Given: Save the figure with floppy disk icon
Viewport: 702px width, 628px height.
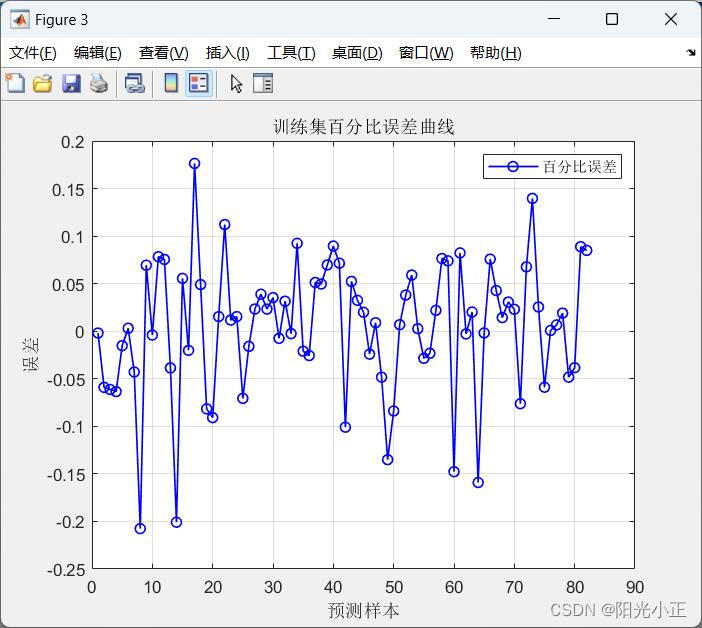Looking at the screenshot, I should pyautogui.click(x=71, y=83).
